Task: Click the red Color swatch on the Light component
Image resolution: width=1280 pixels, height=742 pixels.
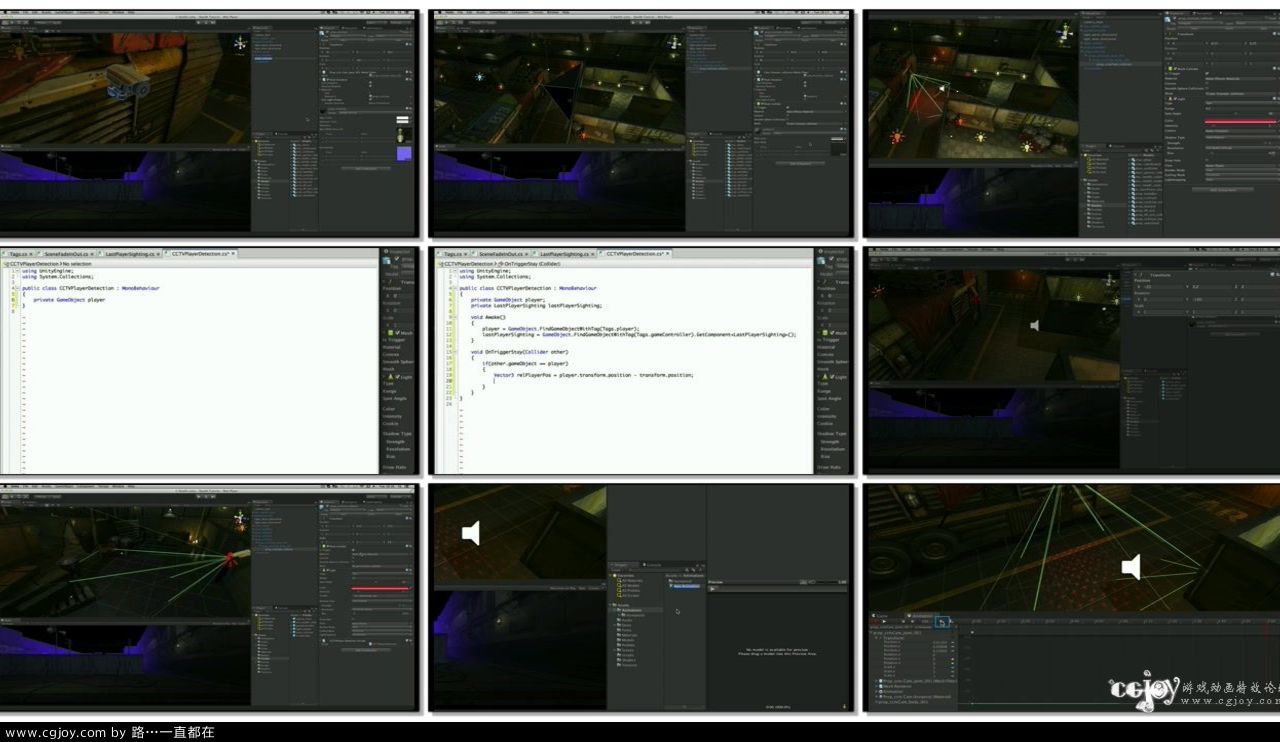Action: pos(1240,120)
